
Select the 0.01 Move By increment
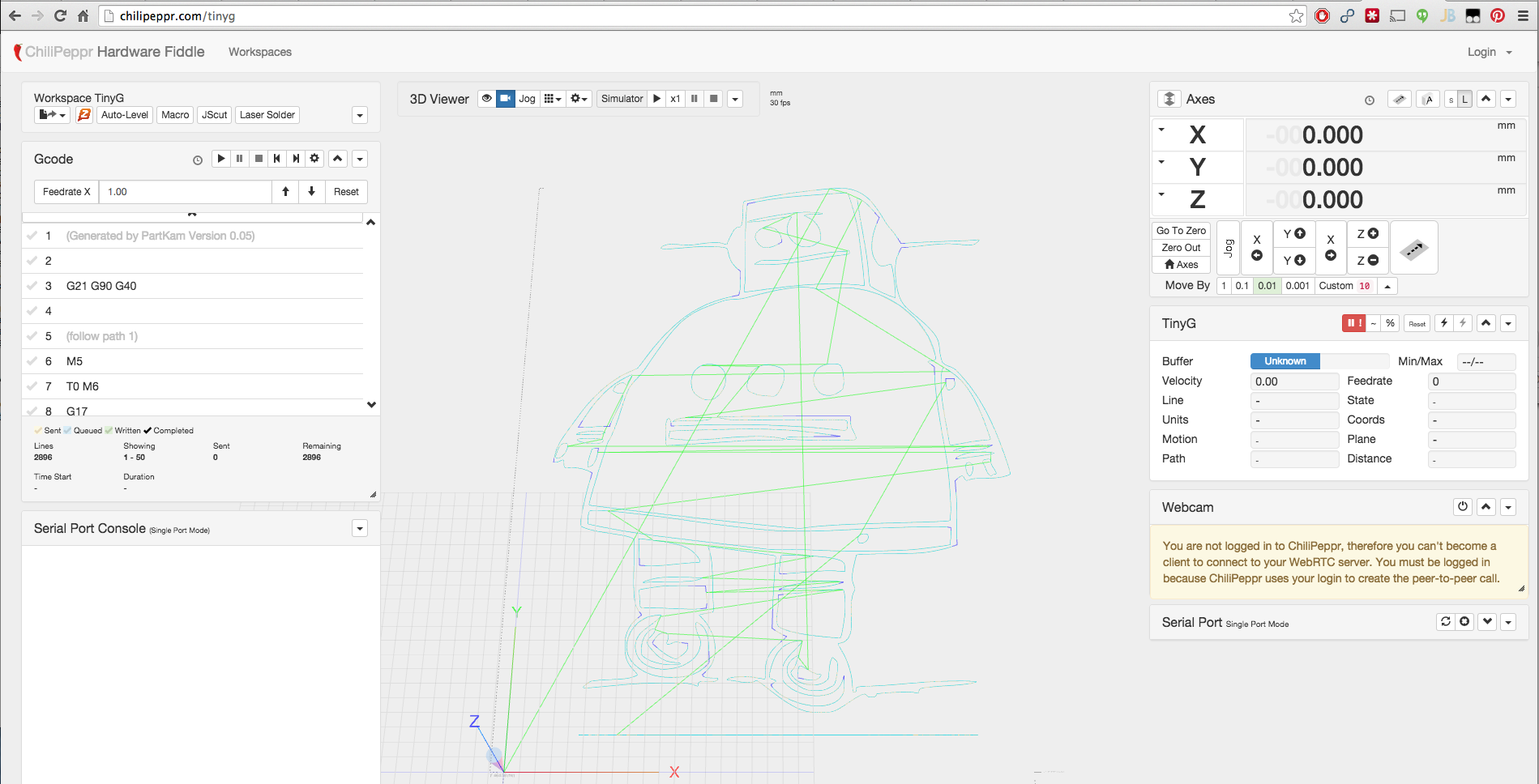tap(1267, 285)
